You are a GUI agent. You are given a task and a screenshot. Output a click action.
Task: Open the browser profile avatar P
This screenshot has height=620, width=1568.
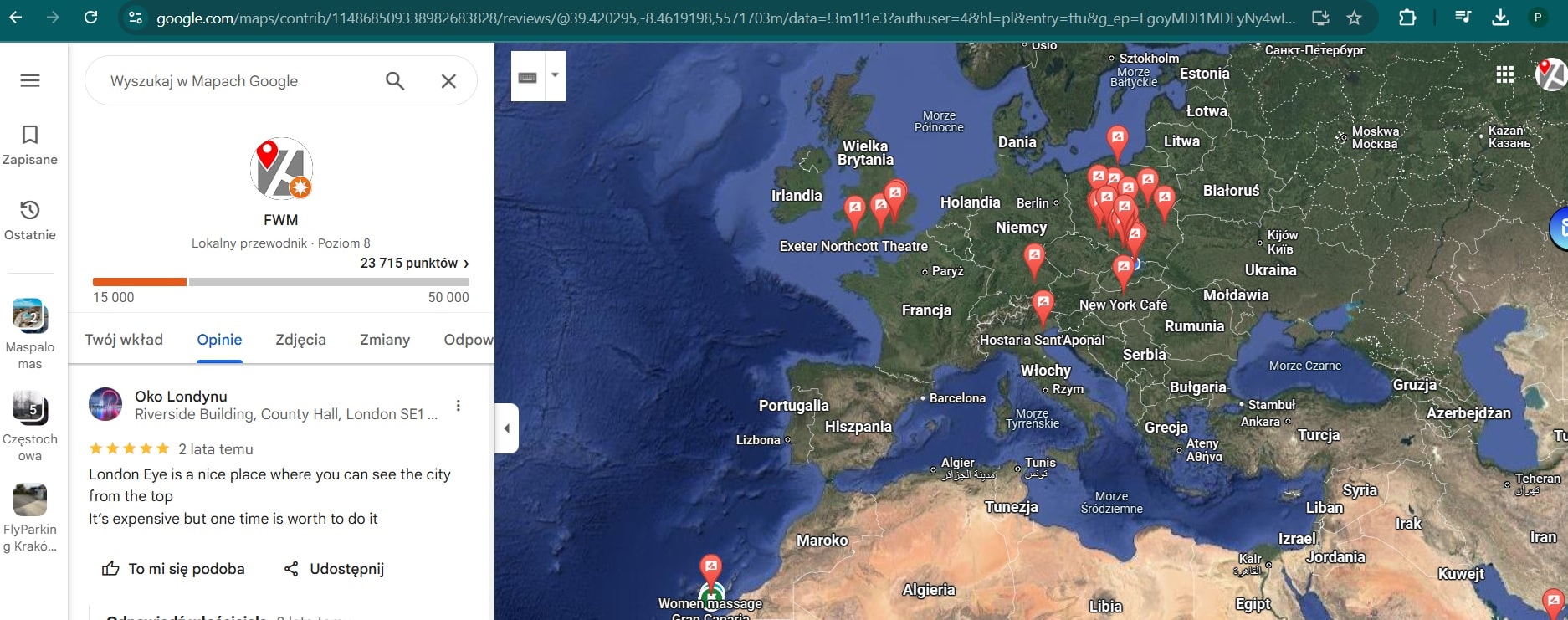(1537, 17)
